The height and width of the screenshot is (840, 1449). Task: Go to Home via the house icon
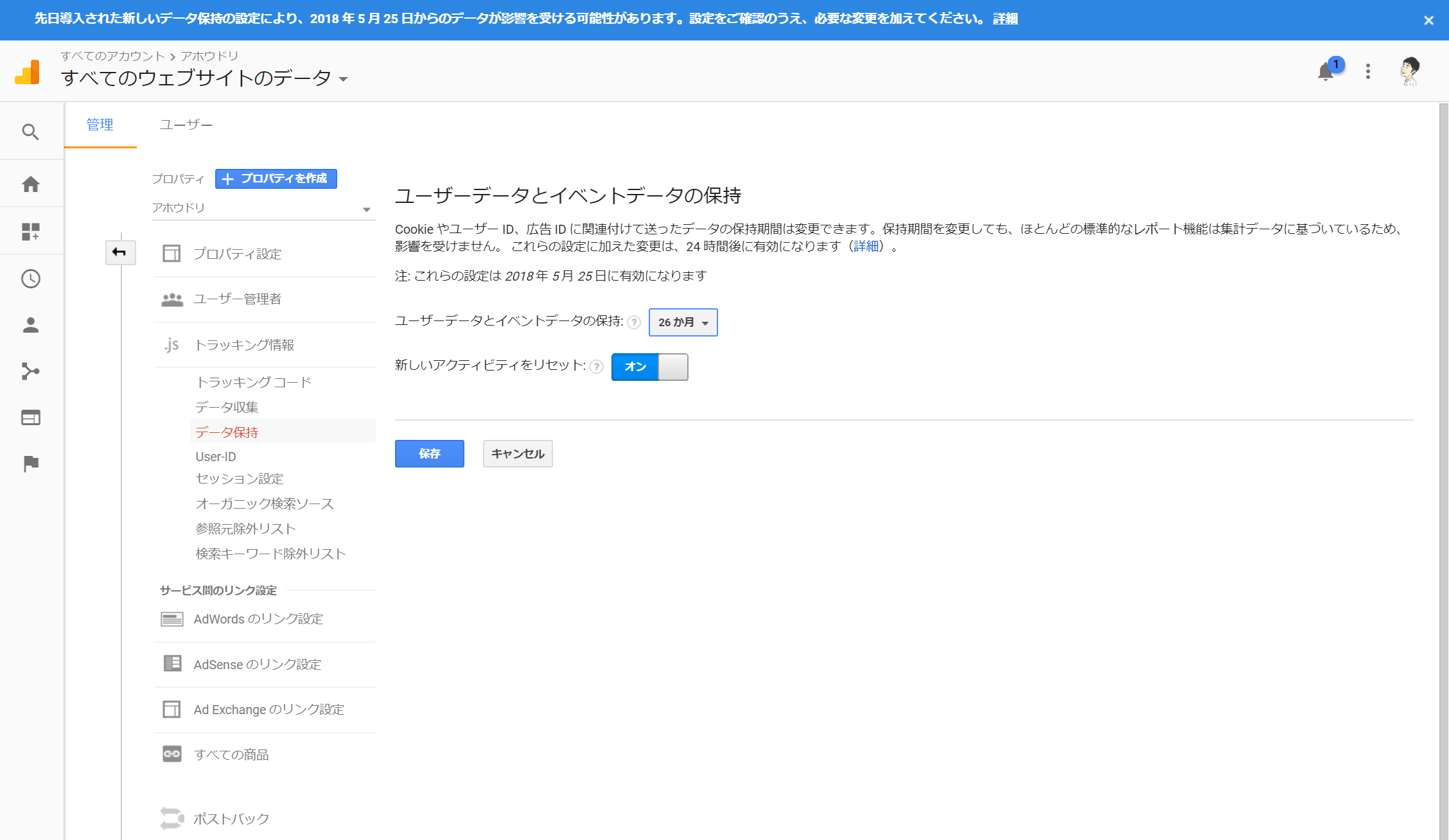[x=30, y=184]
